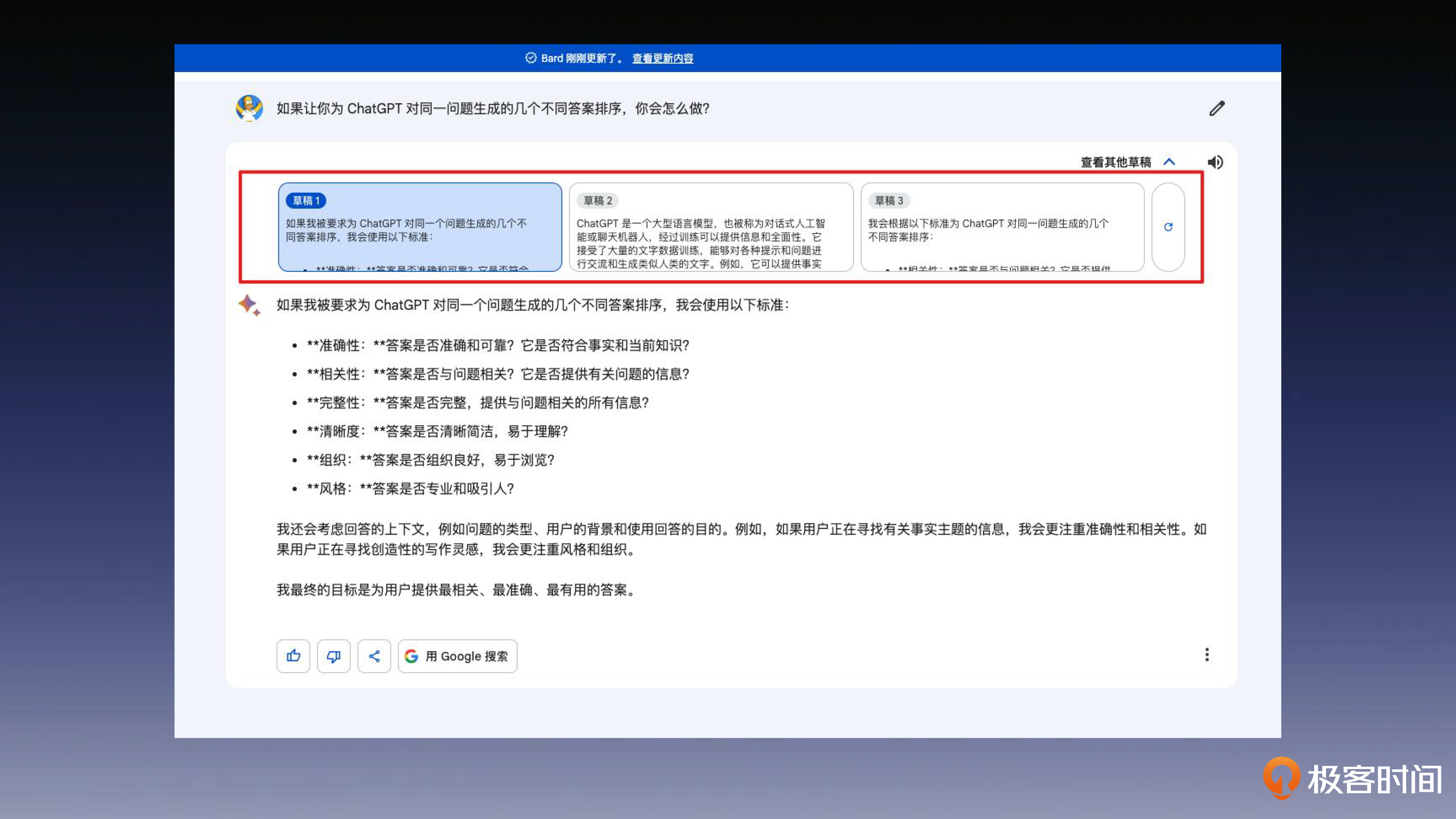The height and width of the screenshot is (819, 1456).
Task: Open the 查看更新内容 link
Action: pyautogui.click(x=662, y=58)
